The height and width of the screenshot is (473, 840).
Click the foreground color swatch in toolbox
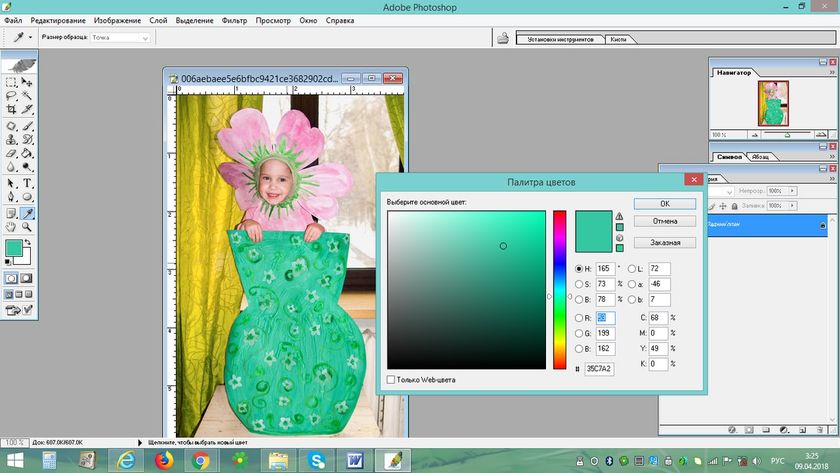coord(13,248)
